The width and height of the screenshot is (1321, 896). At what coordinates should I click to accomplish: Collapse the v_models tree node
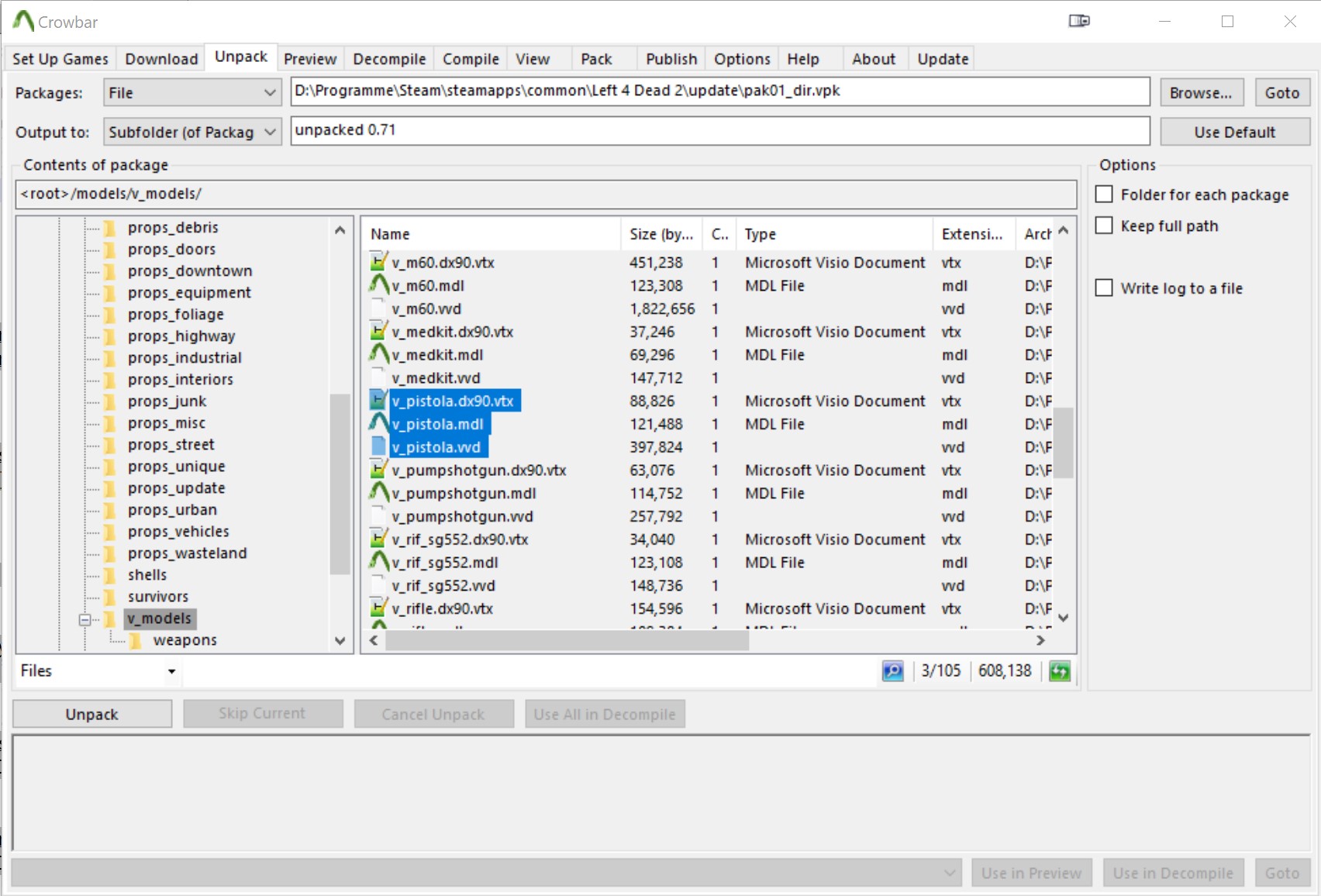pyautogui.click(x=85, y=619)
